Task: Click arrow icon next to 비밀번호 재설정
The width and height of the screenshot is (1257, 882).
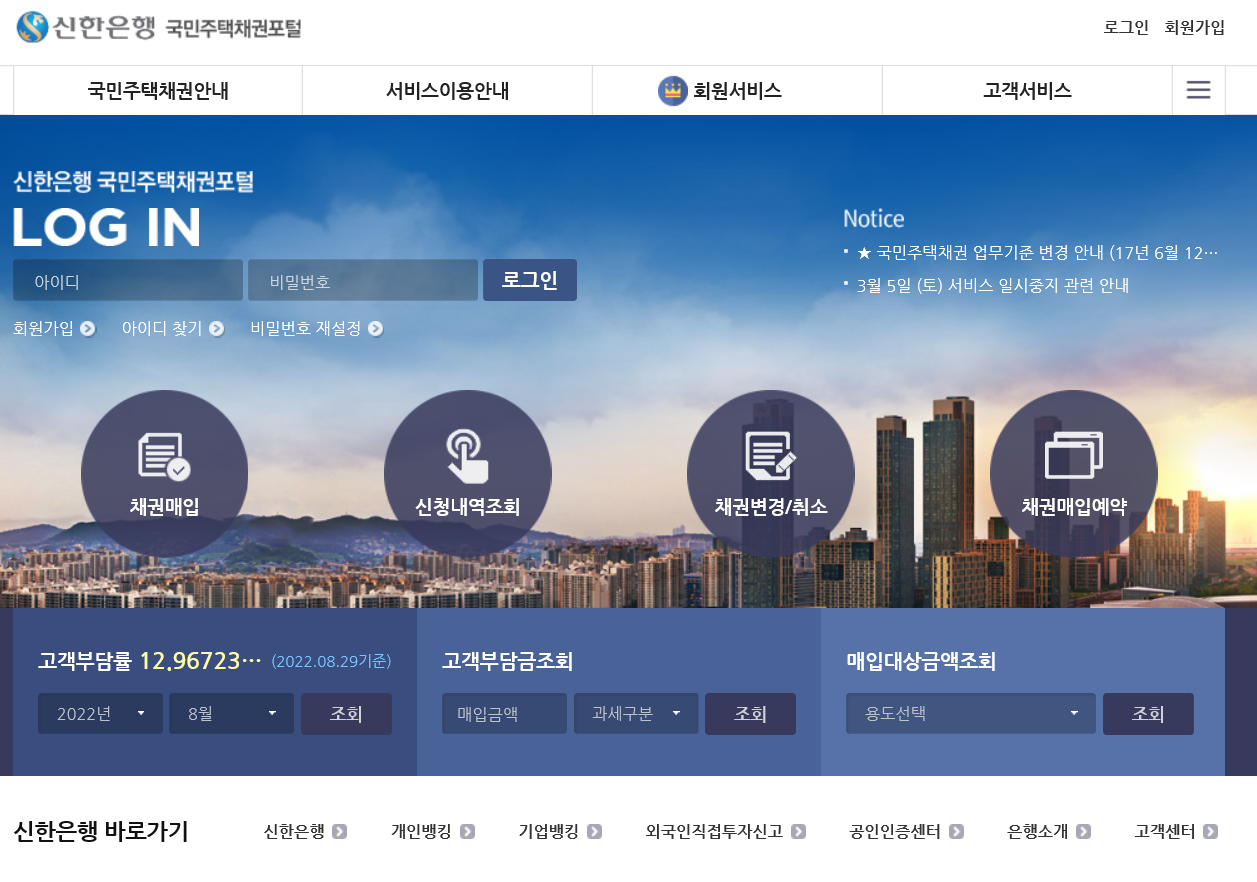Action: click(375, 329)
